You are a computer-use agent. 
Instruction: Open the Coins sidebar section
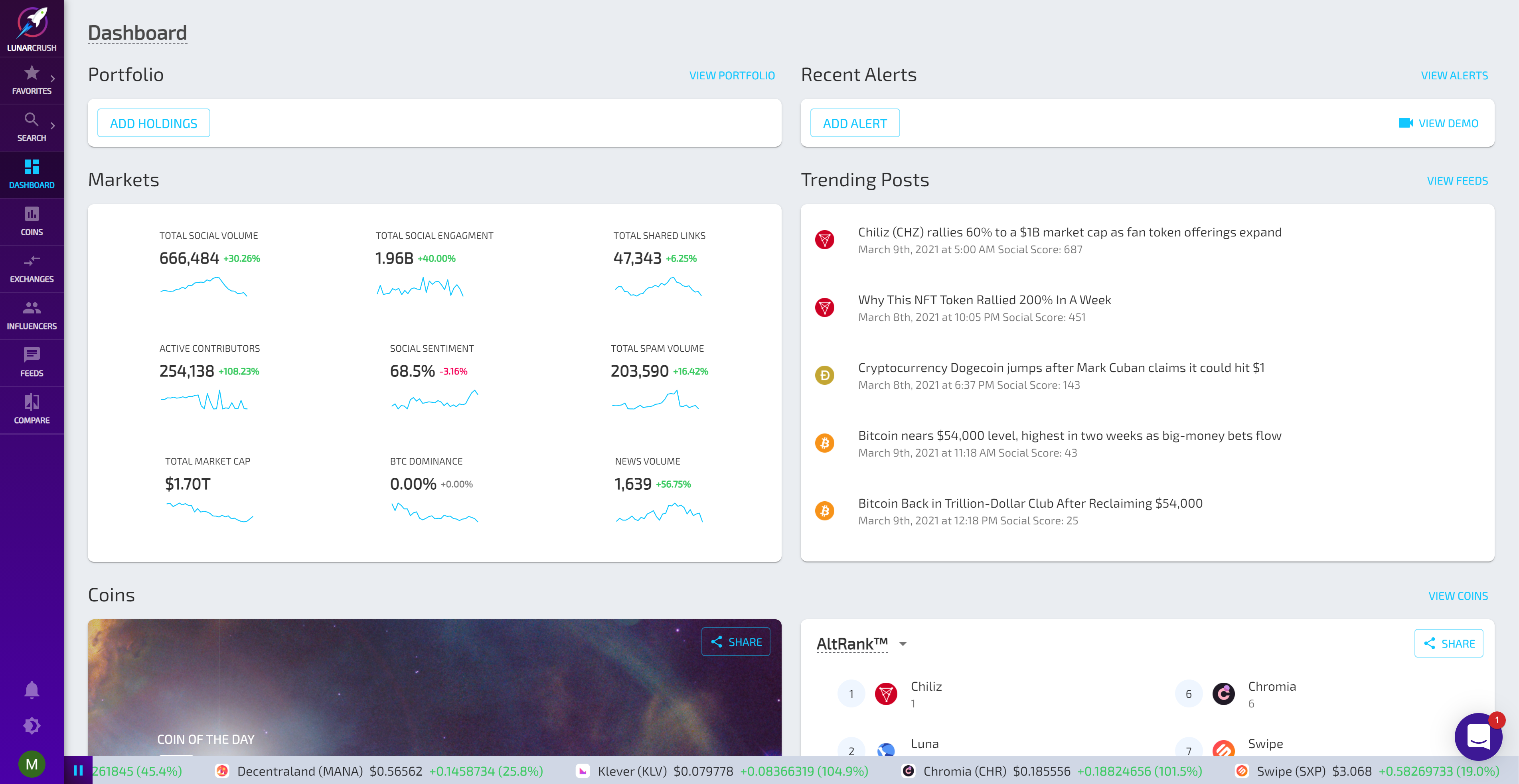pyautogui.click(x=32, y=221)
